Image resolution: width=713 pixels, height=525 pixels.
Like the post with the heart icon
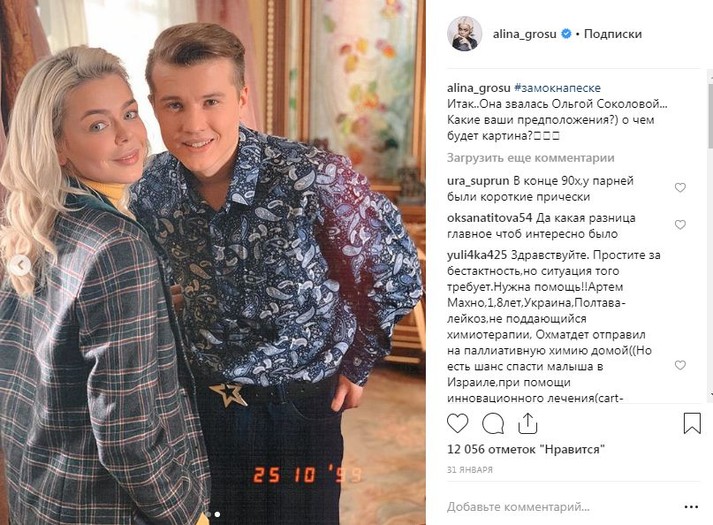pos(457,423)
